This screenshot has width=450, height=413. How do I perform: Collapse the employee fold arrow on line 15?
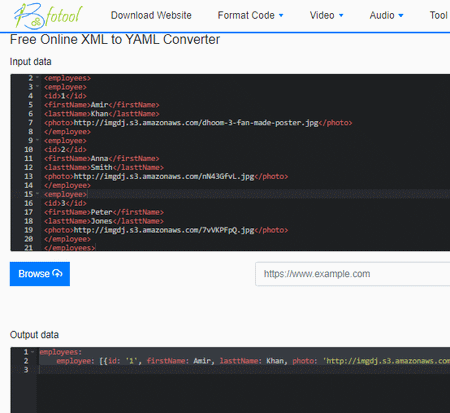37,194
